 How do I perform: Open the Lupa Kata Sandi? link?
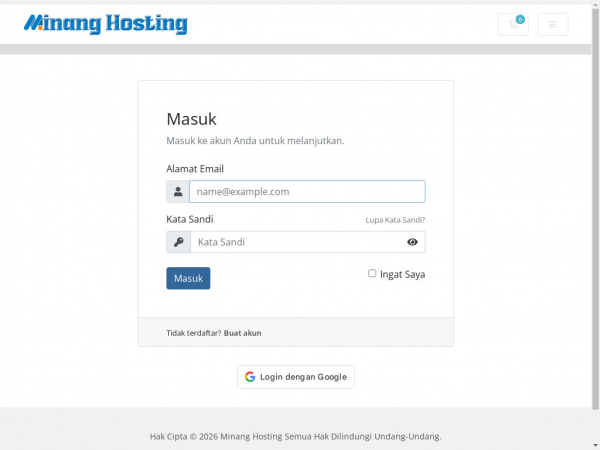pyautogui.click(x=395, y=220)
